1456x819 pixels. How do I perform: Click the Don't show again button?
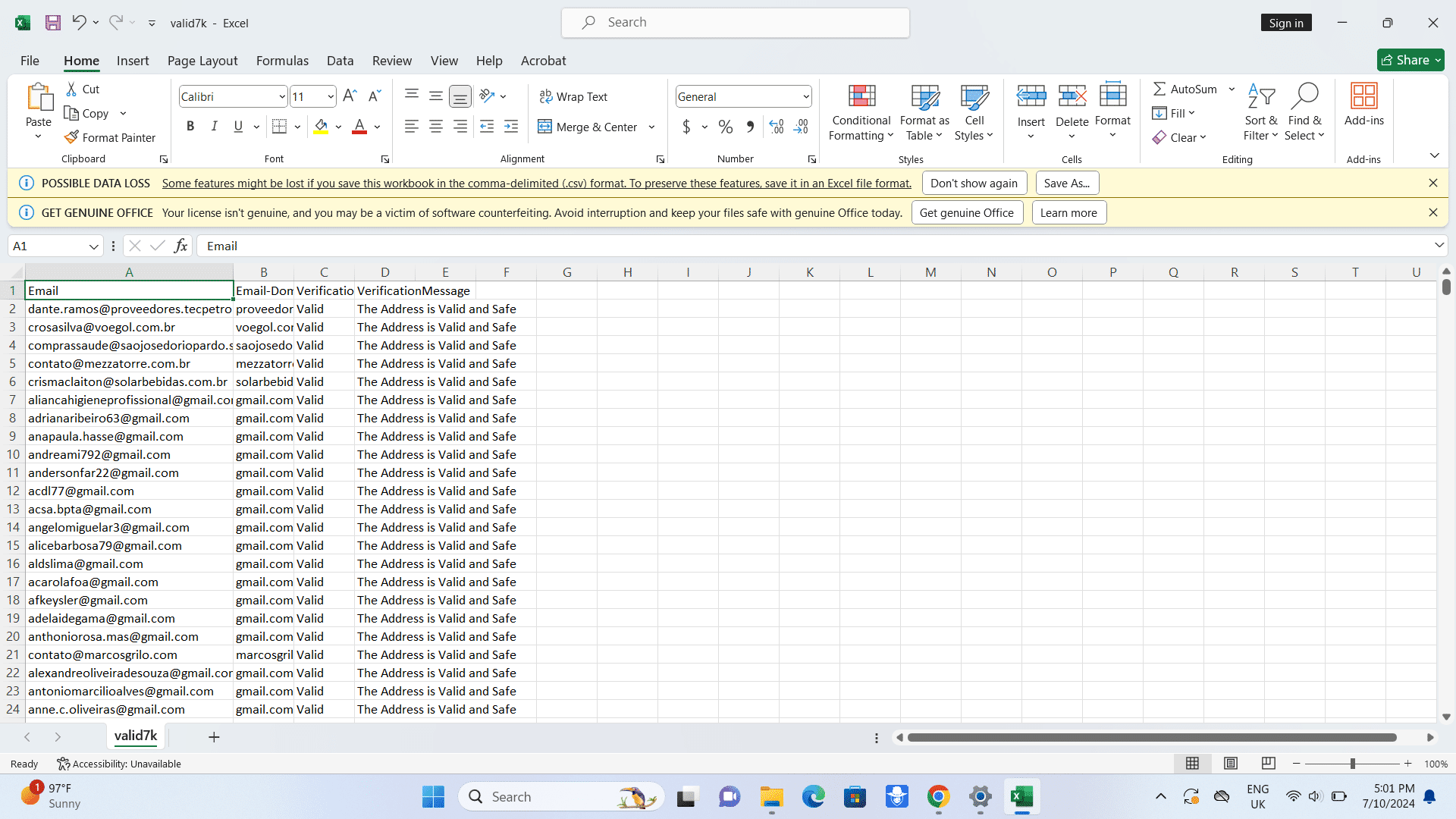pyautogui.click(x=974, y=183)
